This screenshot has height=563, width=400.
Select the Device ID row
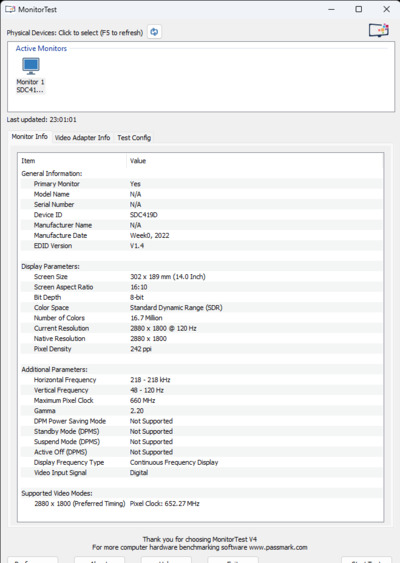[x=201, y=215]
